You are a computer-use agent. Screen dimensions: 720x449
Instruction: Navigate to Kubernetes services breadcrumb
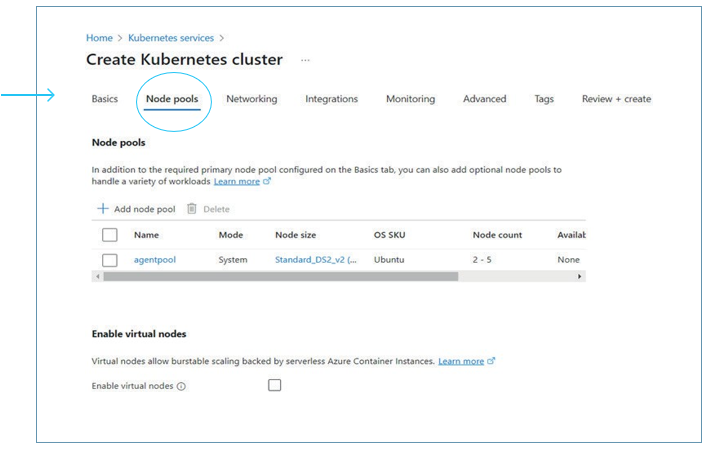171,38
